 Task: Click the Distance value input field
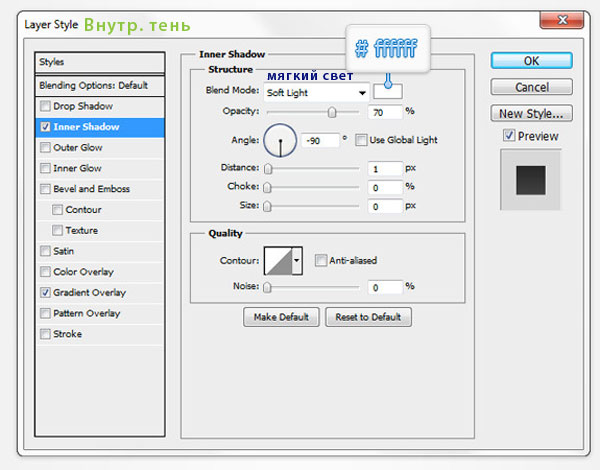(385, 168)
